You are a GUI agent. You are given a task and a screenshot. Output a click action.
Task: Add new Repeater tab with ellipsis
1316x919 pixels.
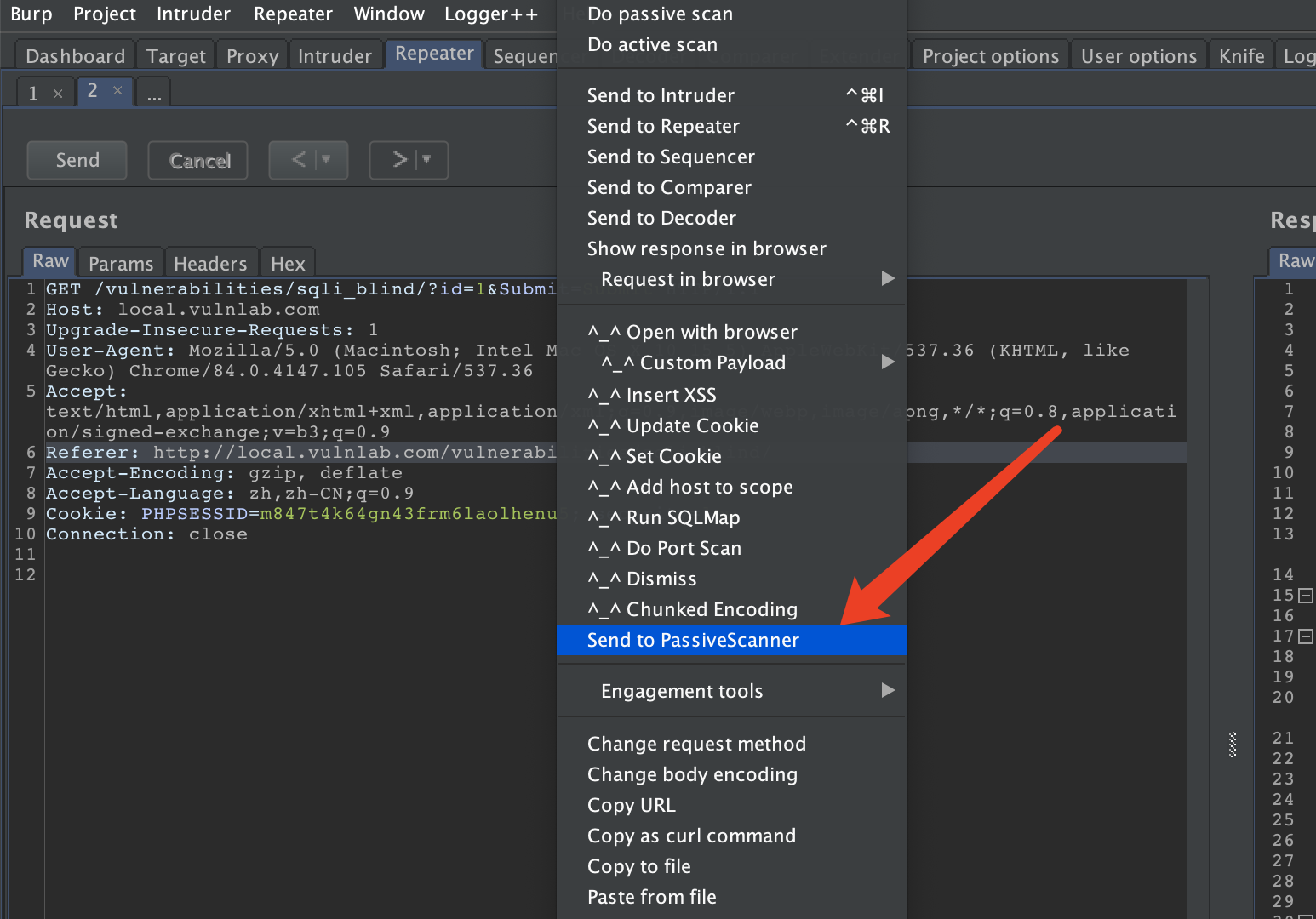(x=154, y=94)
